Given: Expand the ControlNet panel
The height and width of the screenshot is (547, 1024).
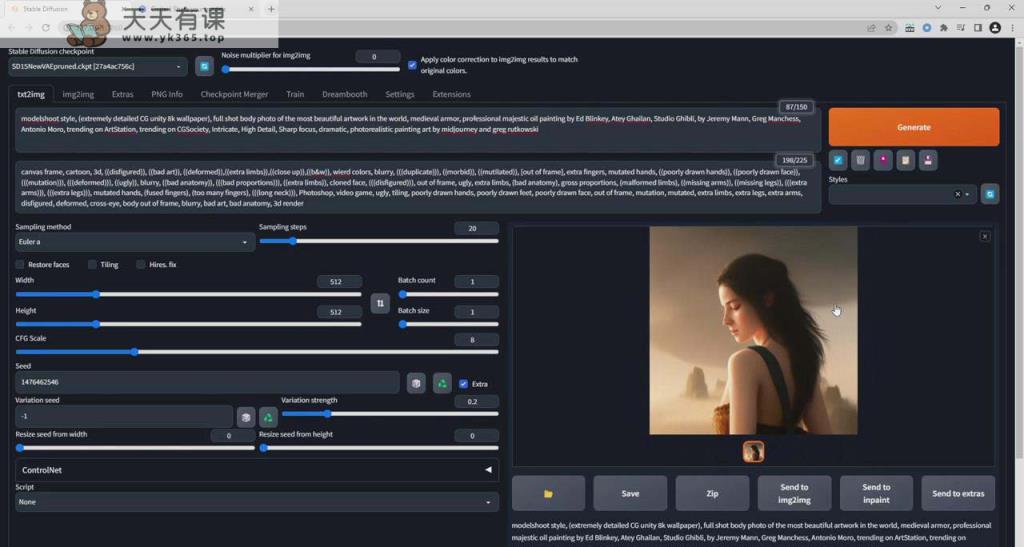Looking at the screenshot, I should pyautogui.click(x=257, y=470).
